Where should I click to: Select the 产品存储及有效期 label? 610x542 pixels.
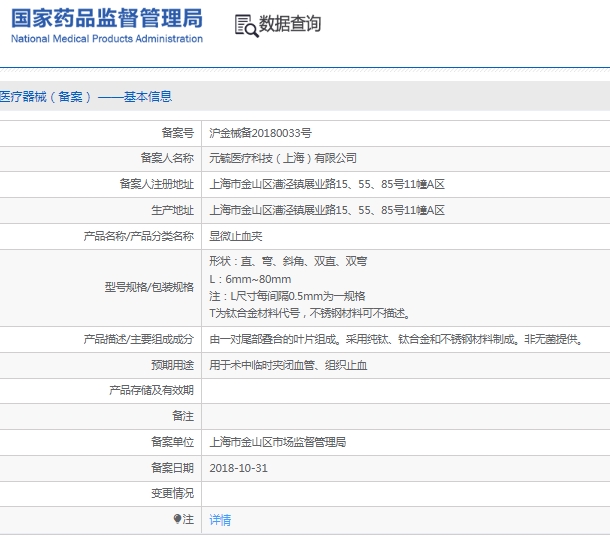click(151, 390)
